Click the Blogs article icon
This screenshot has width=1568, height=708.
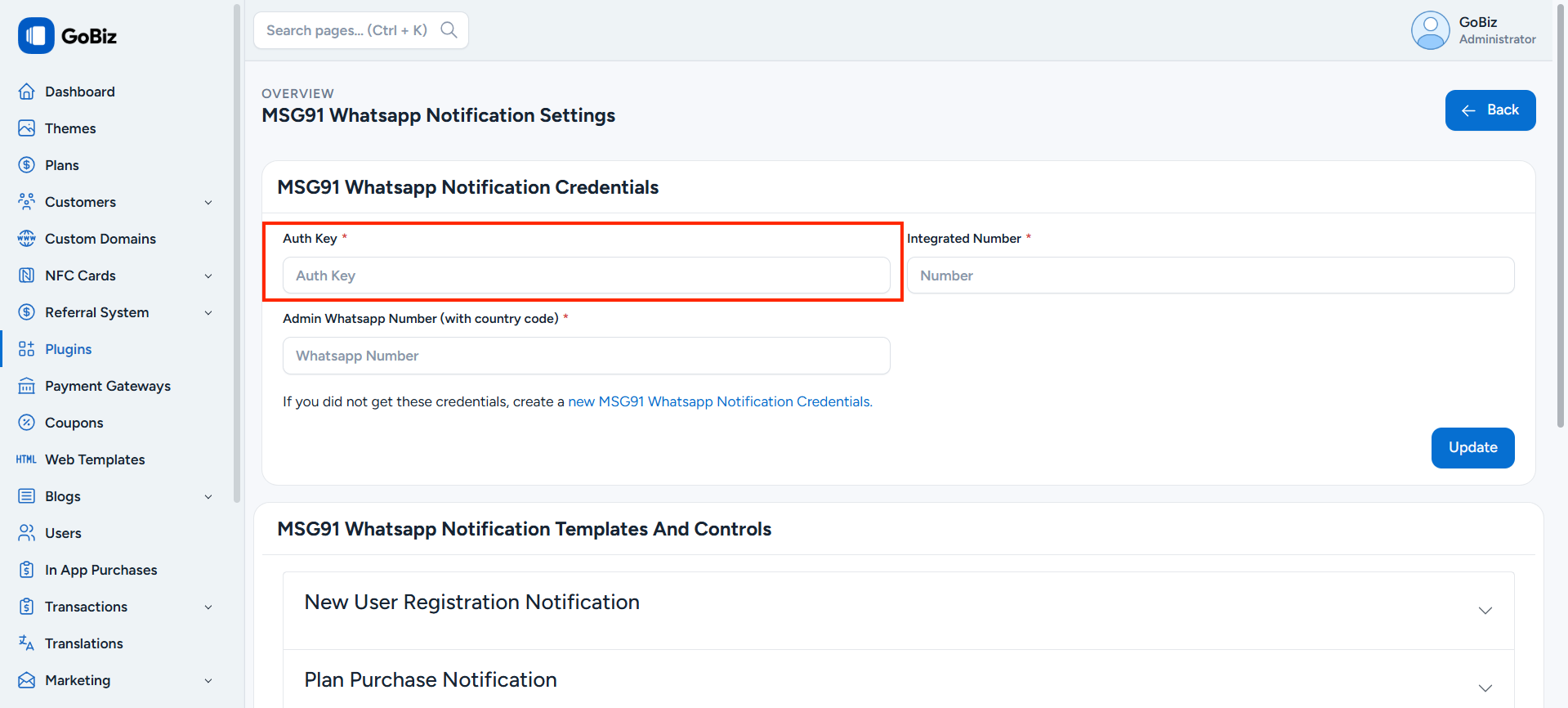27,496
